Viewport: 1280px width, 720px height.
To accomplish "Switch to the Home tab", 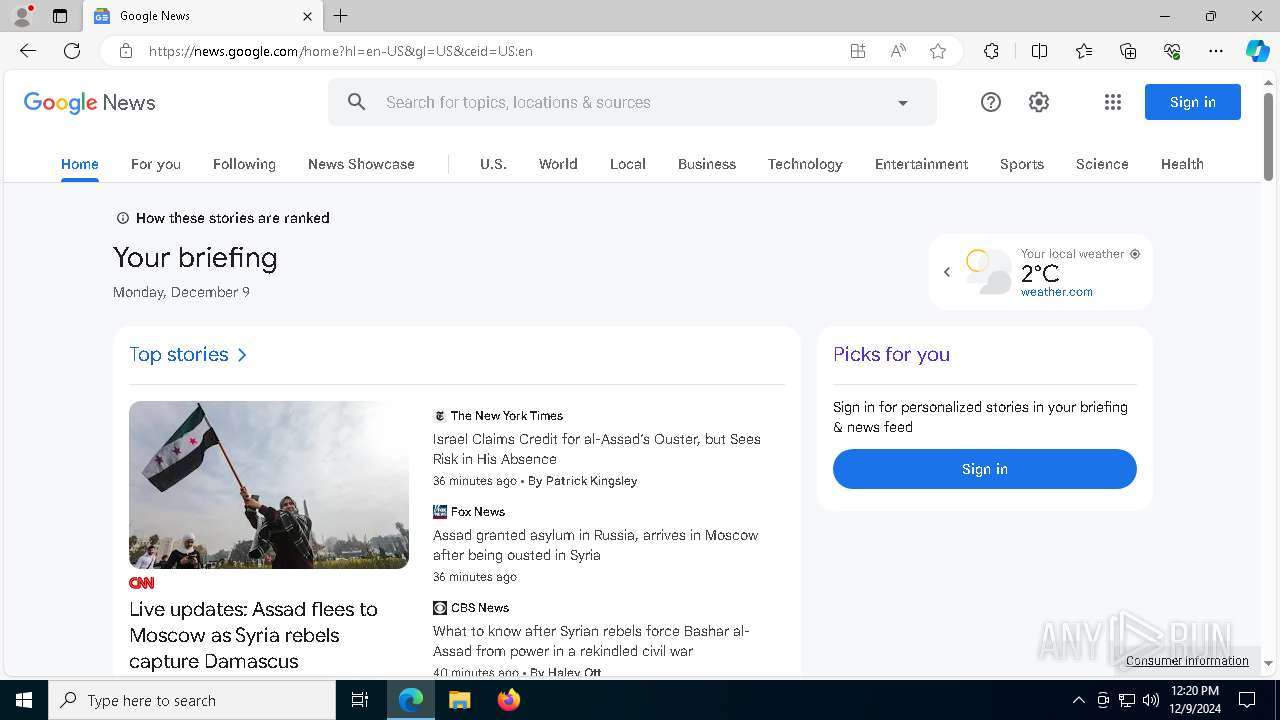I will tap(80, 164).
